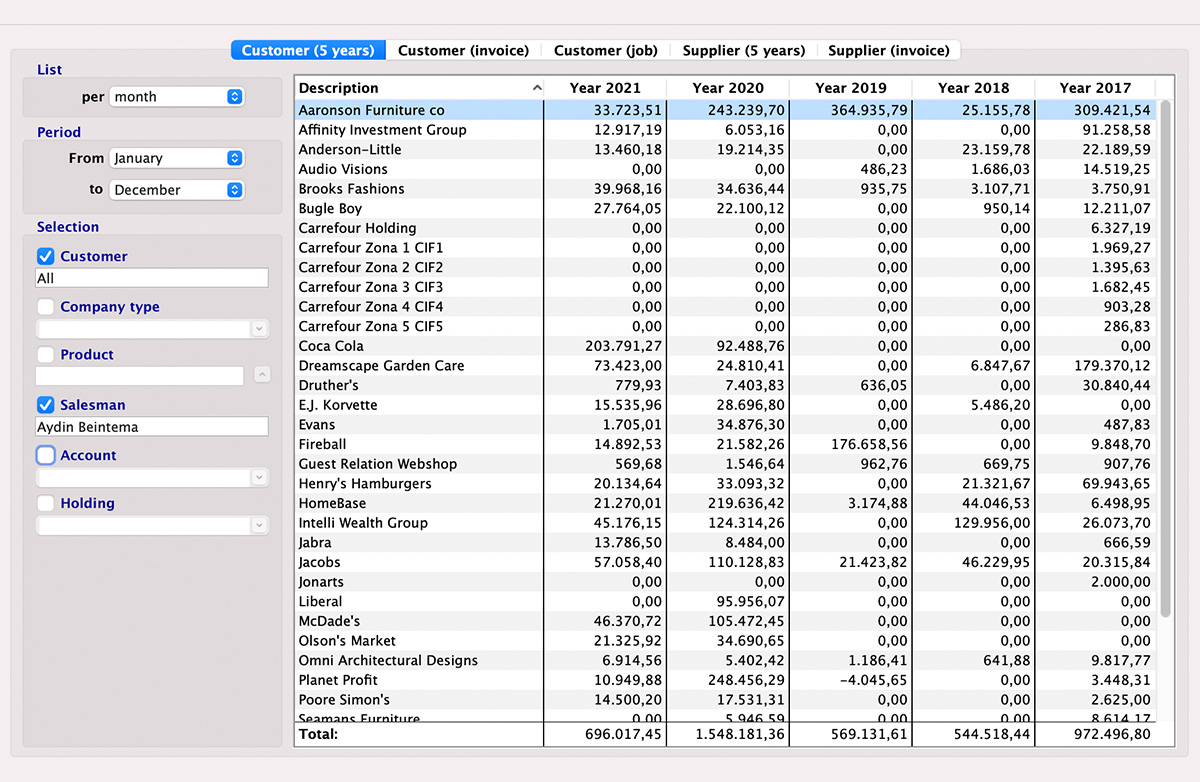Switch to Customer (invoice) tab
This screenshot has height=782, width=1200.
point(463,50)
